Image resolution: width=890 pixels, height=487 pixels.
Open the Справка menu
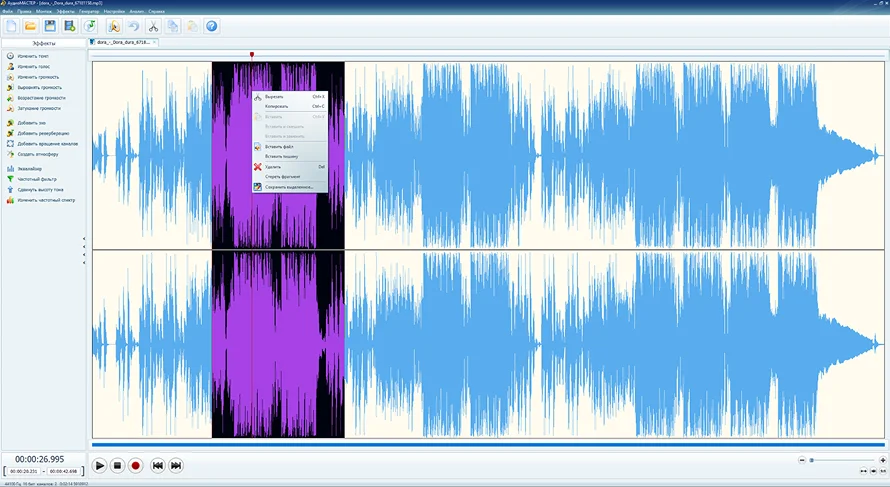157,11
